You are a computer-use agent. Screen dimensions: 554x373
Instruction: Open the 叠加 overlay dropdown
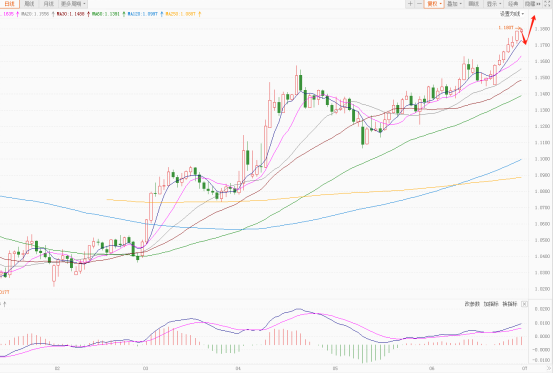coord(454,4)
